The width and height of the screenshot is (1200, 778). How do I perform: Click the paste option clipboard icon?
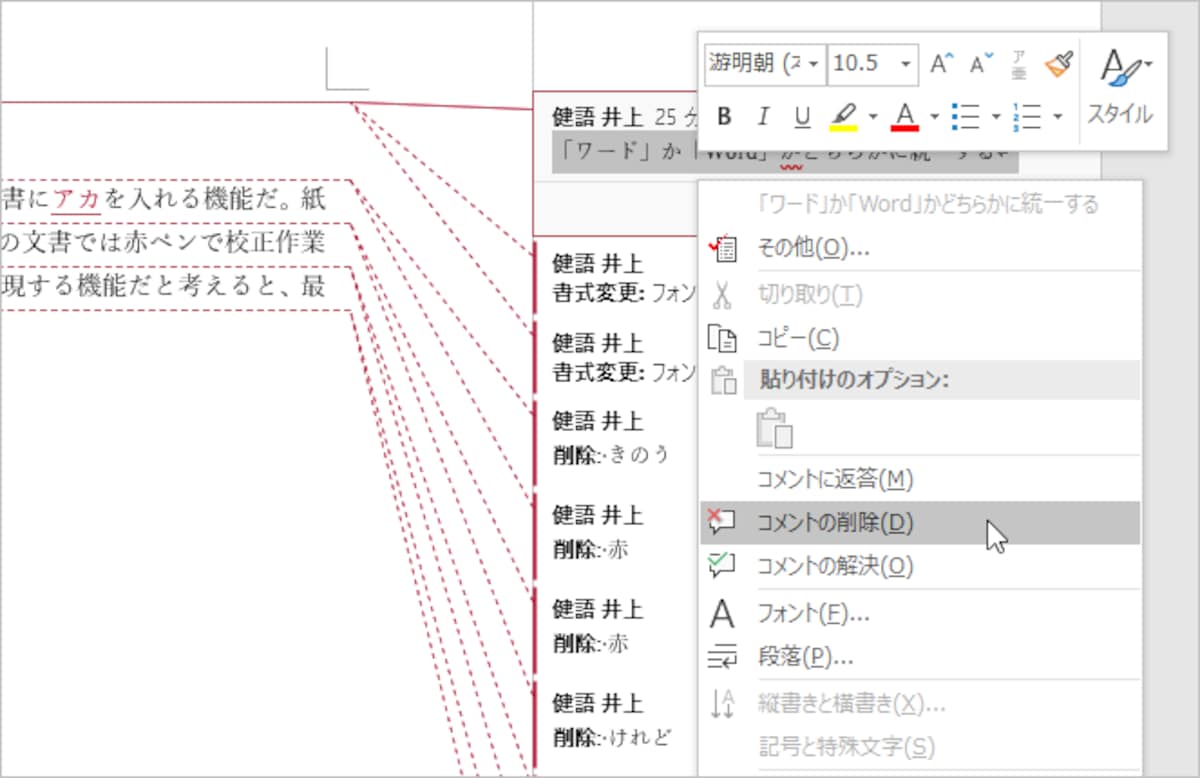pyautogui.click(x=775, y=427)
